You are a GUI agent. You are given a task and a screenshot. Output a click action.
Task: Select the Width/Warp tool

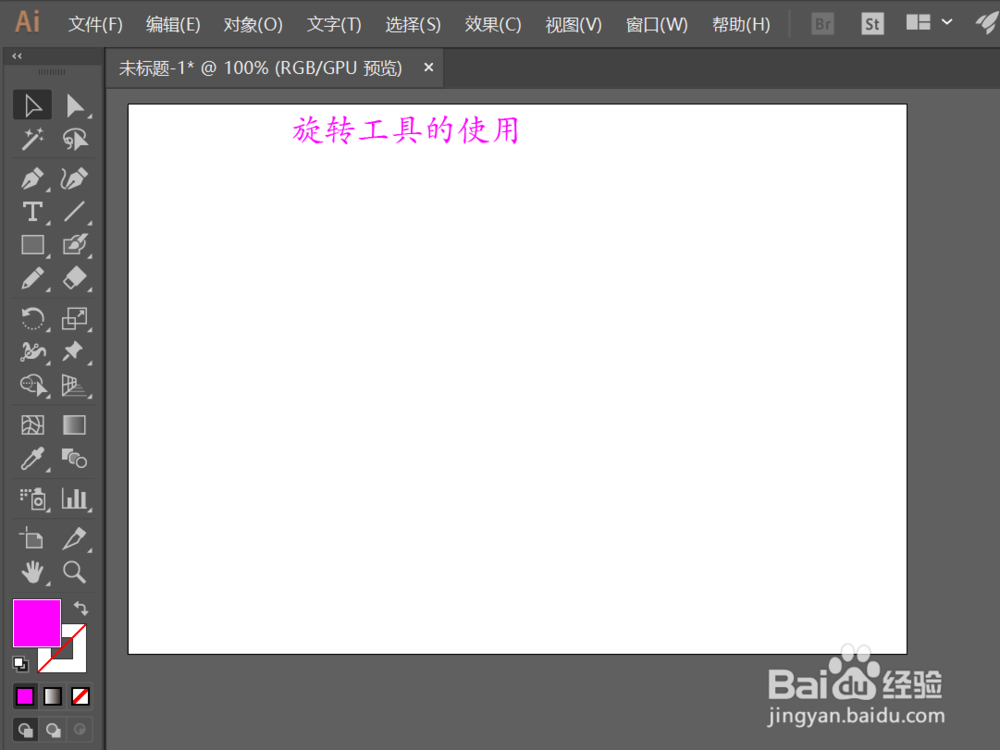click(32, 351)
